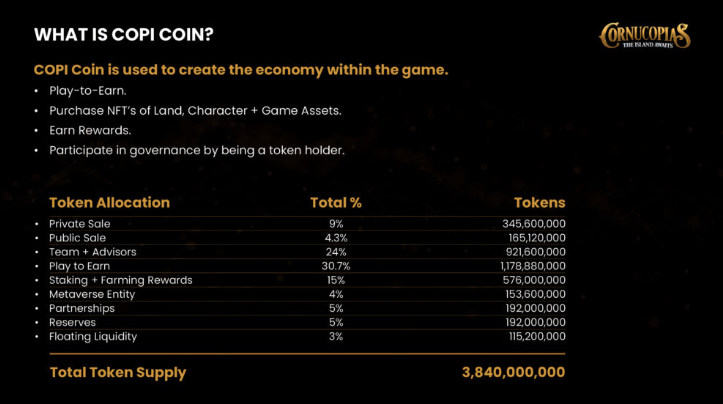The width and height of the screenshot is (723, 404).
Task: Select the 'Reserves' row label
Action: (x=72, y=323)
